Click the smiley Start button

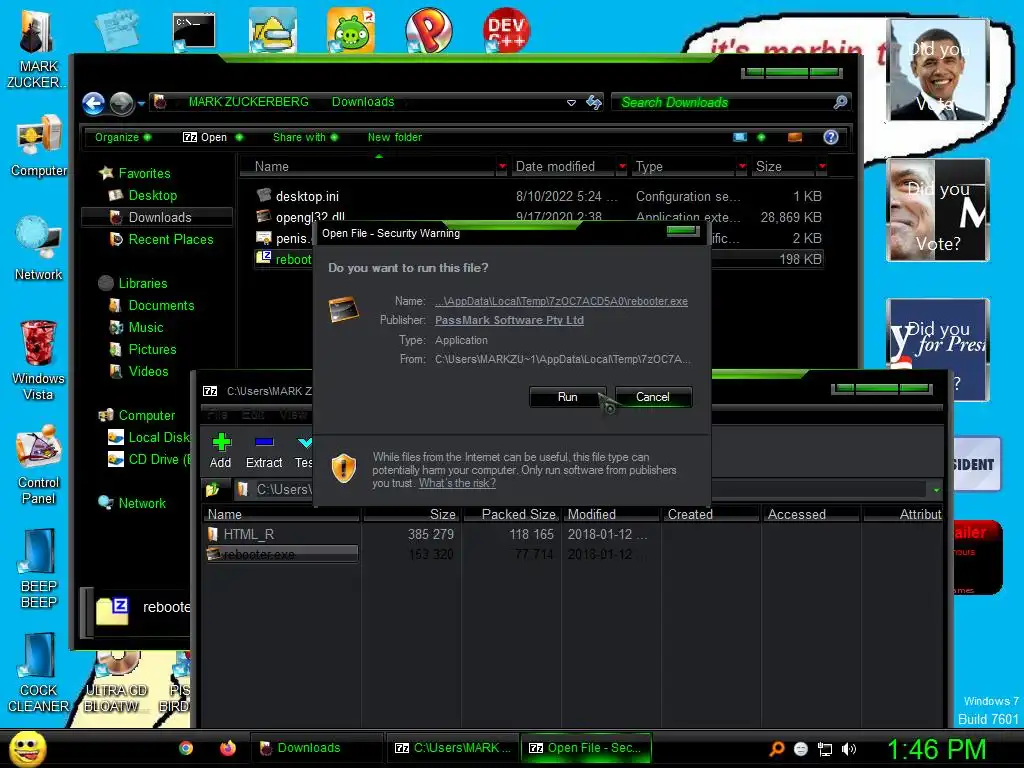(27, 748)
